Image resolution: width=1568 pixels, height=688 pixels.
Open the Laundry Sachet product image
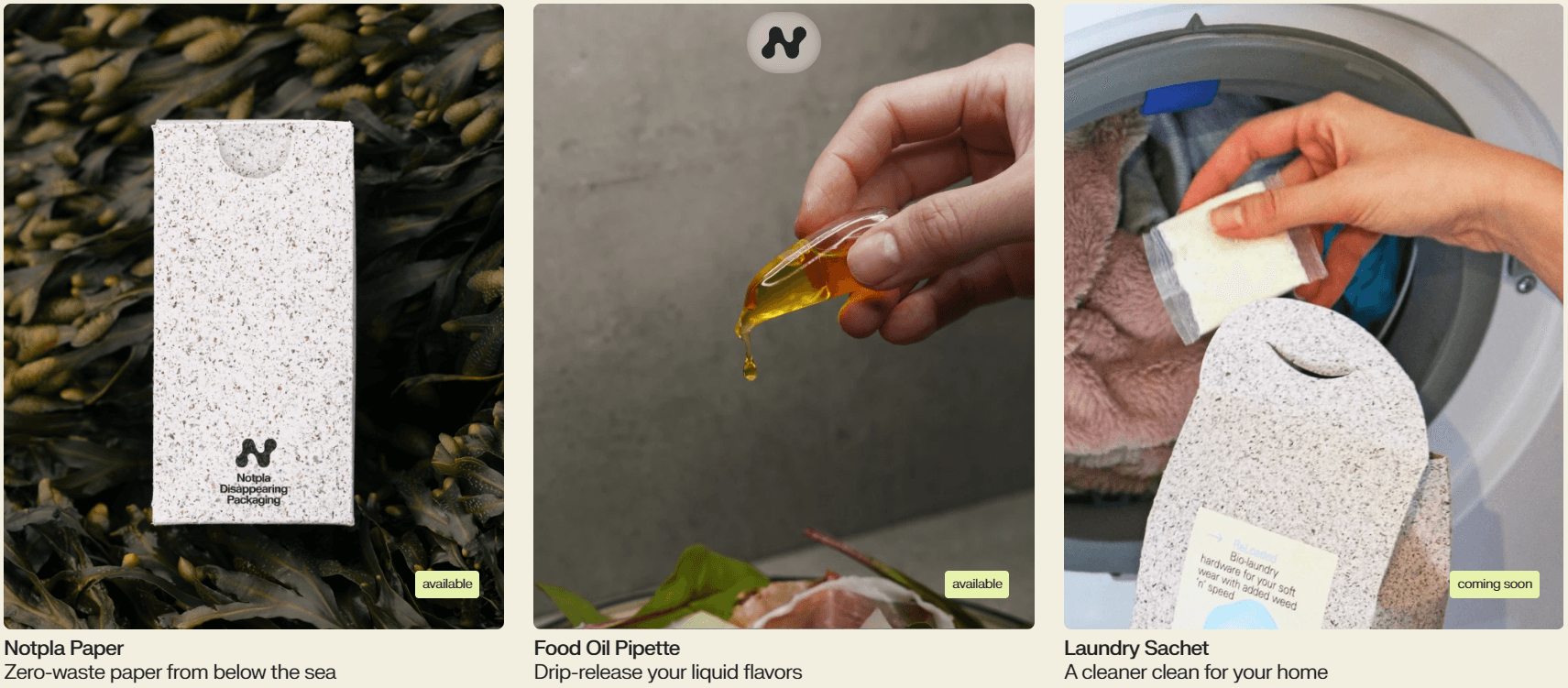point(1313,316)
